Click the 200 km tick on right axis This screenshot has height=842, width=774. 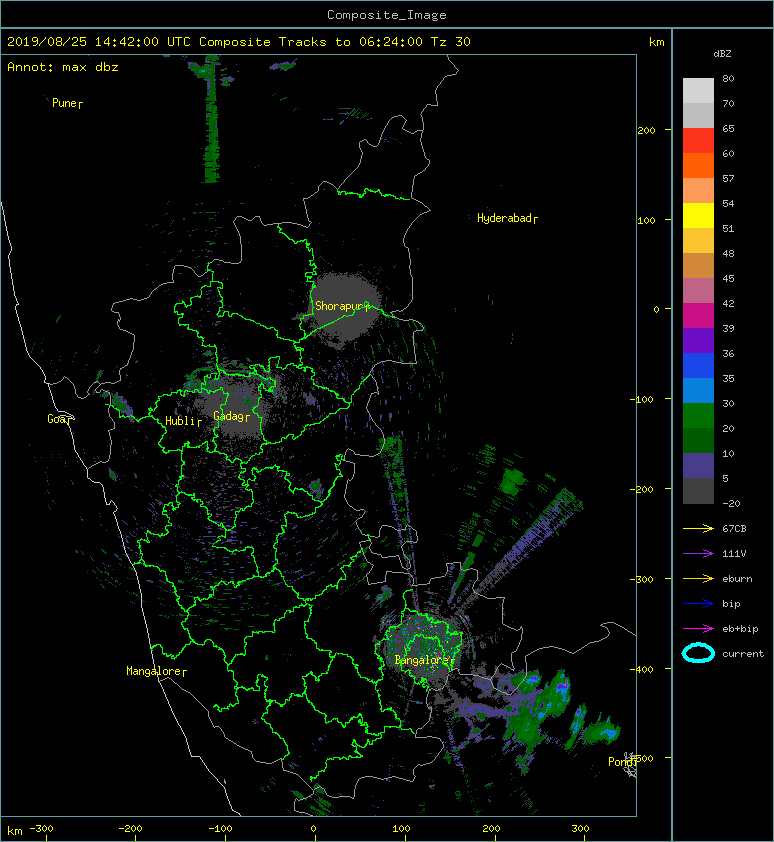[x=647, y=130]
